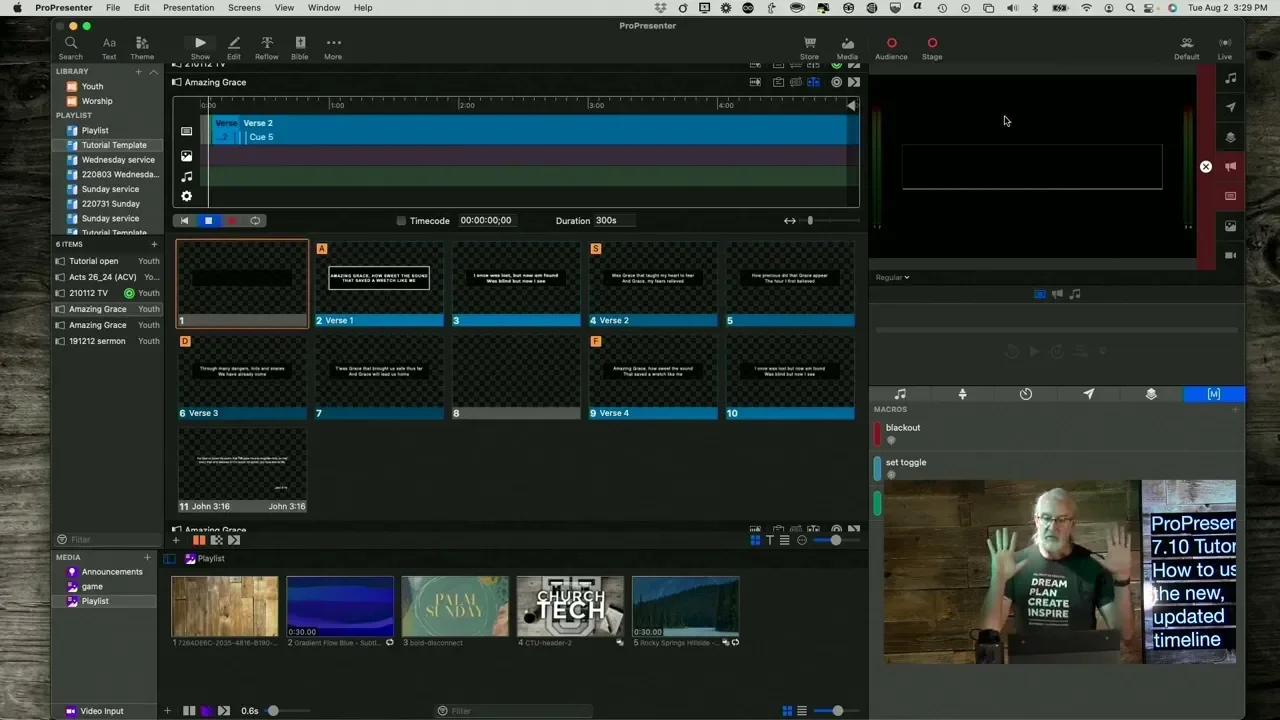Switch to the Show tab in the toolbar
The height and width of the screenshot is (720, 1280).
tap(200, 45)
